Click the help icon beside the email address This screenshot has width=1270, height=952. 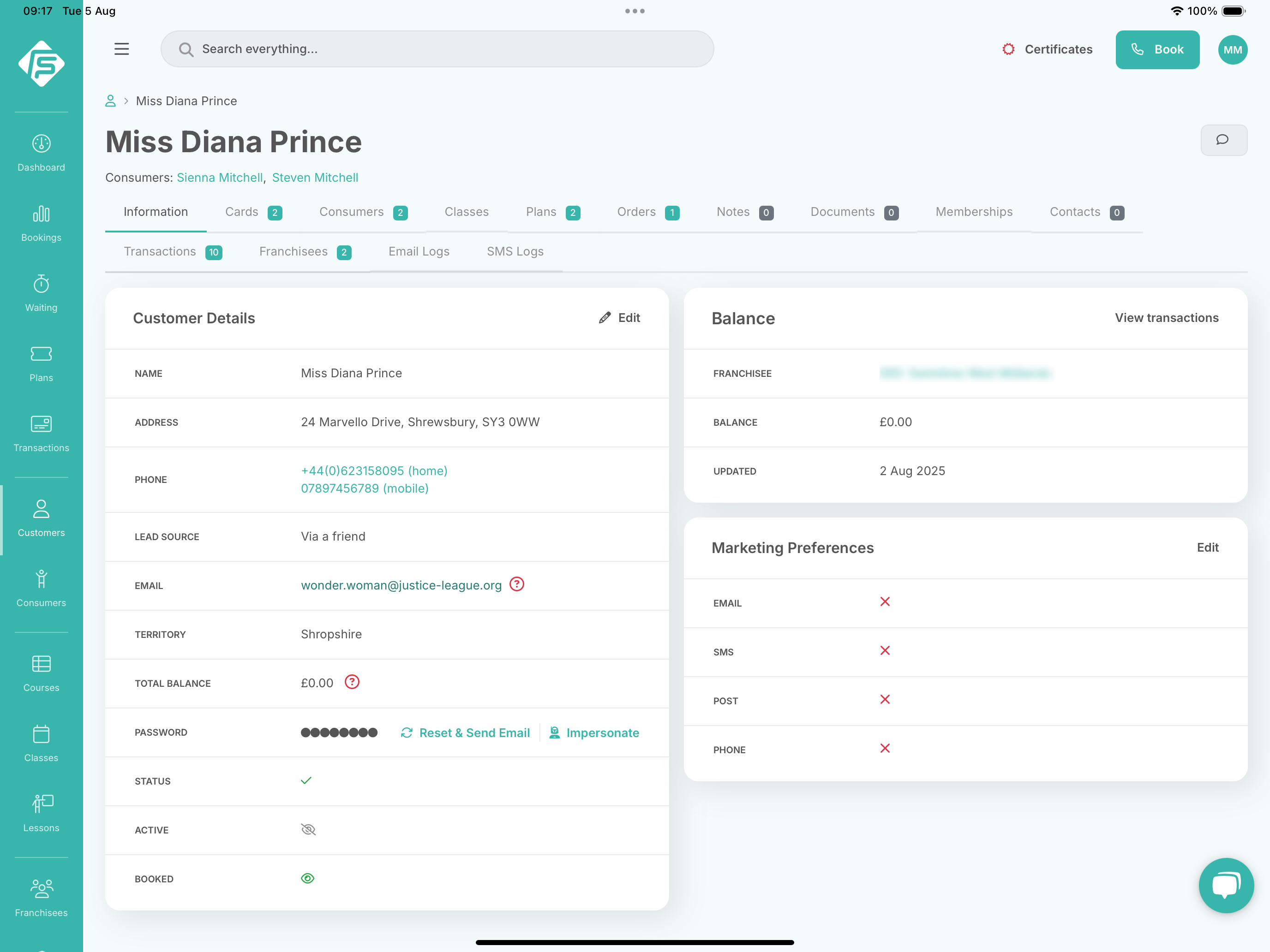coord(517,584)
